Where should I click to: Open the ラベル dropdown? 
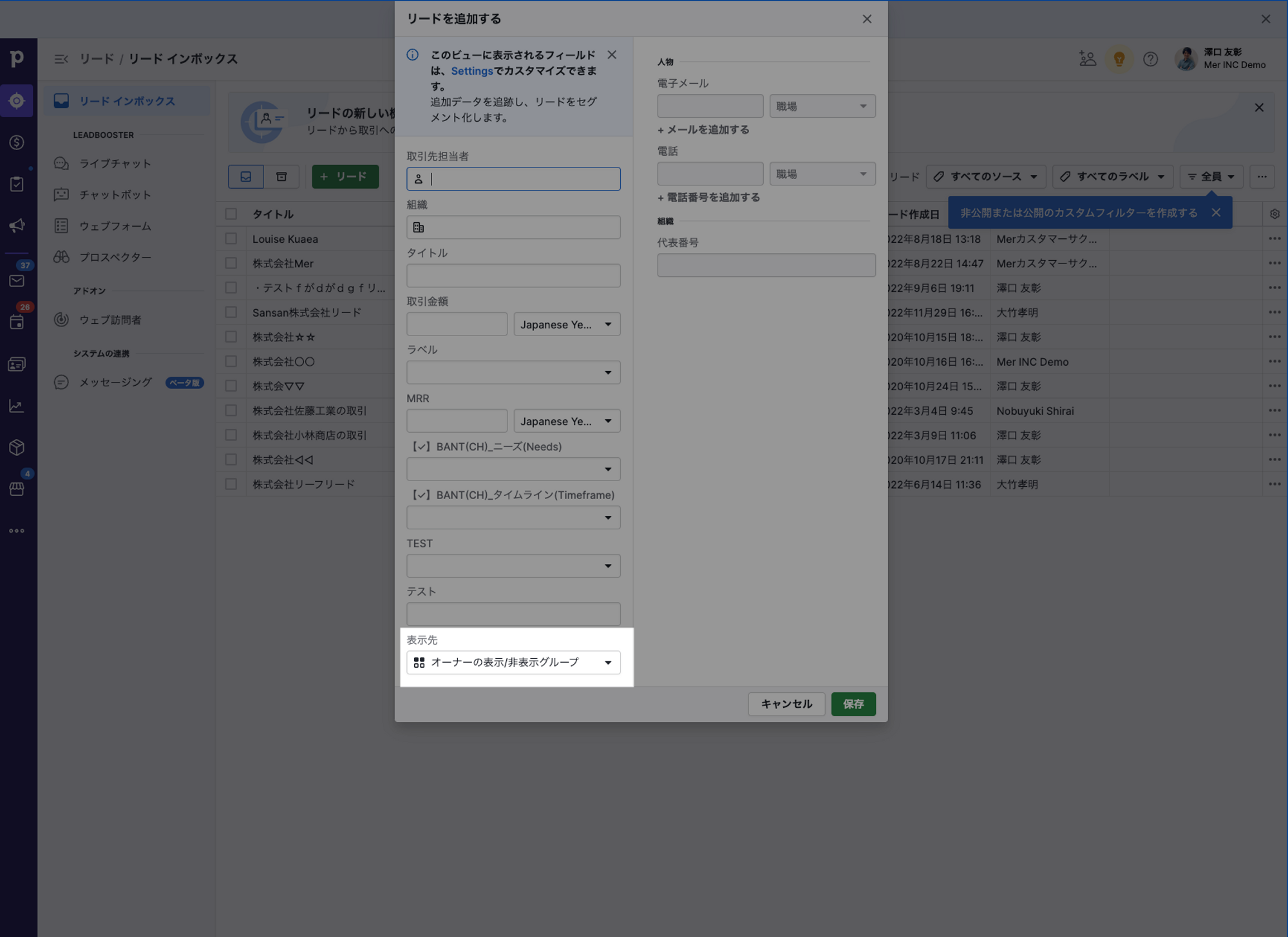pyautogui.click(x=513, y=373)
